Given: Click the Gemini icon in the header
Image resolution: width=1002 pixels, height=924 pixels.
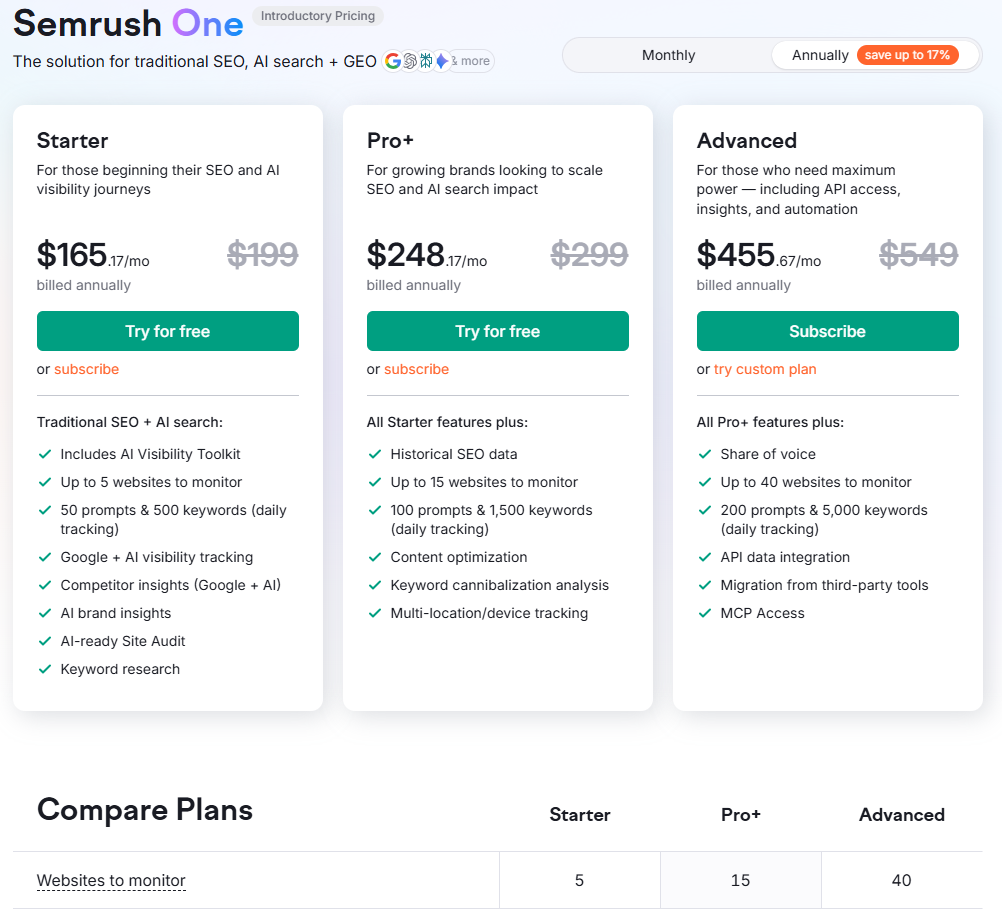Looking at the screenshot, I should 443,60.
